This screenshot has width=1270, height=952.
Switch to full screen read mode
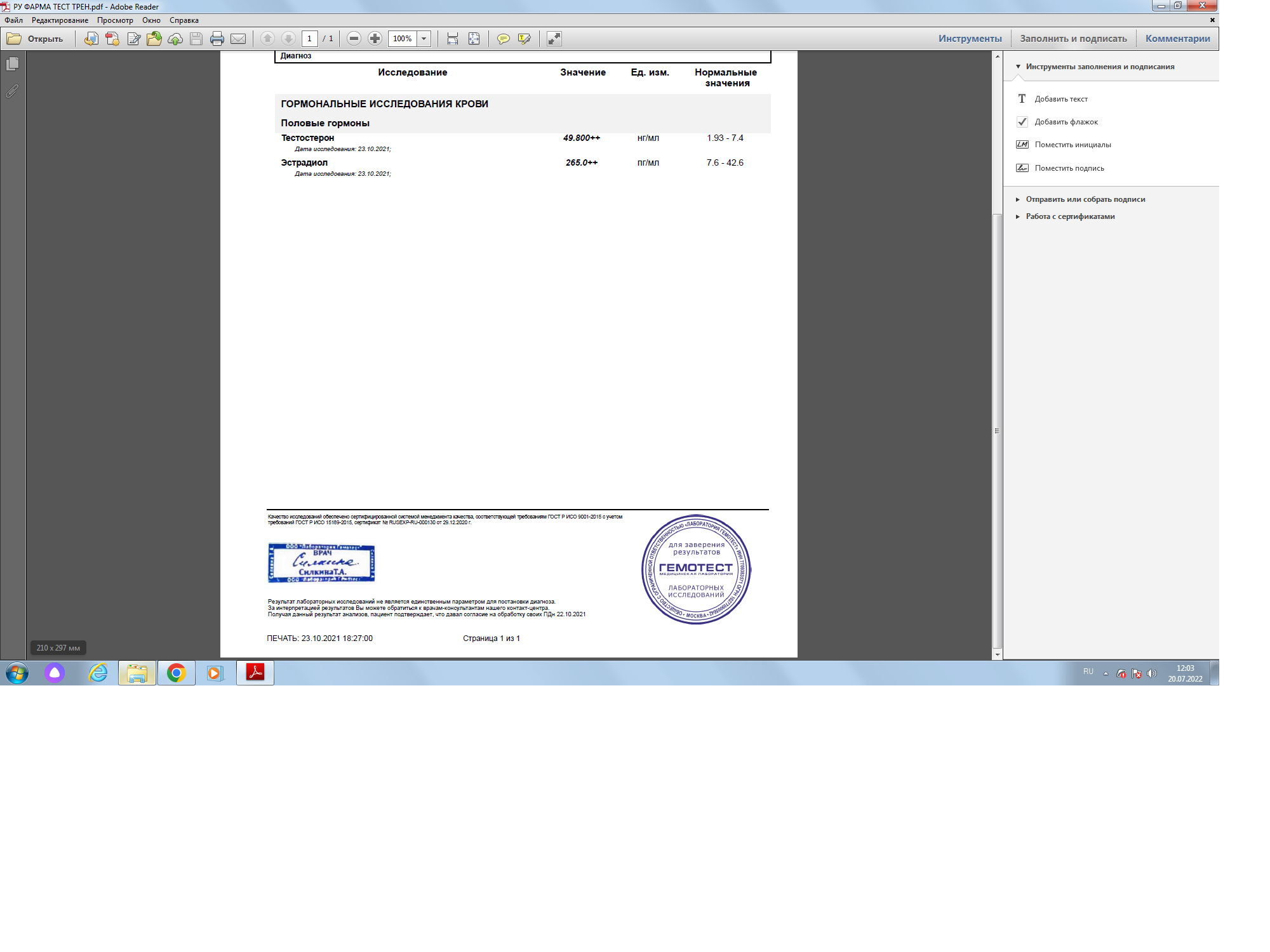(554, 39)
